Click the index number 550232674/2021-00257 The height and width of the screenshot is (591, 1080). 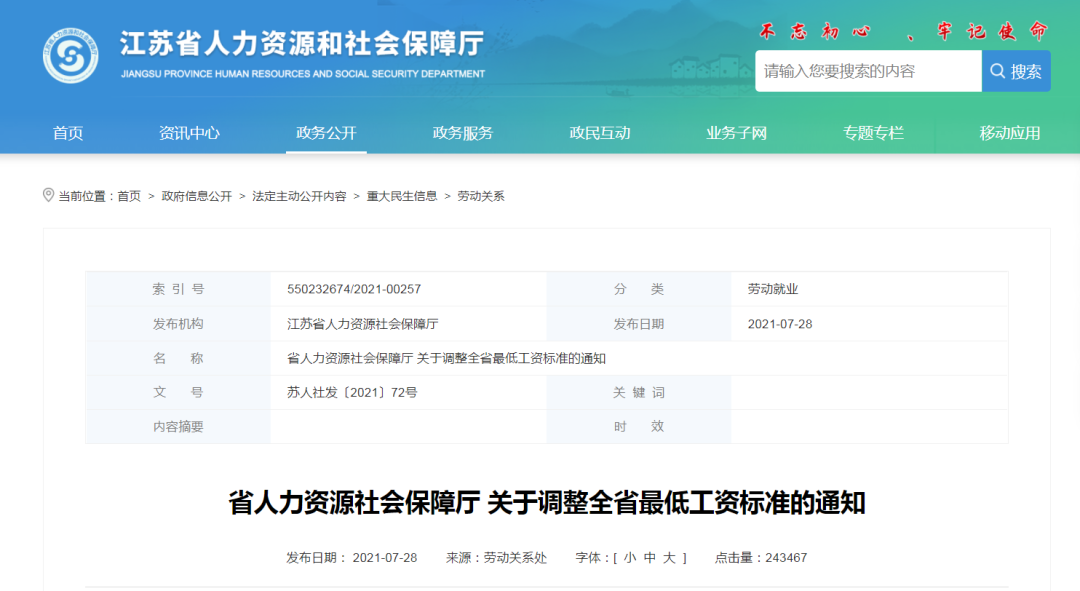click(354, 289)
